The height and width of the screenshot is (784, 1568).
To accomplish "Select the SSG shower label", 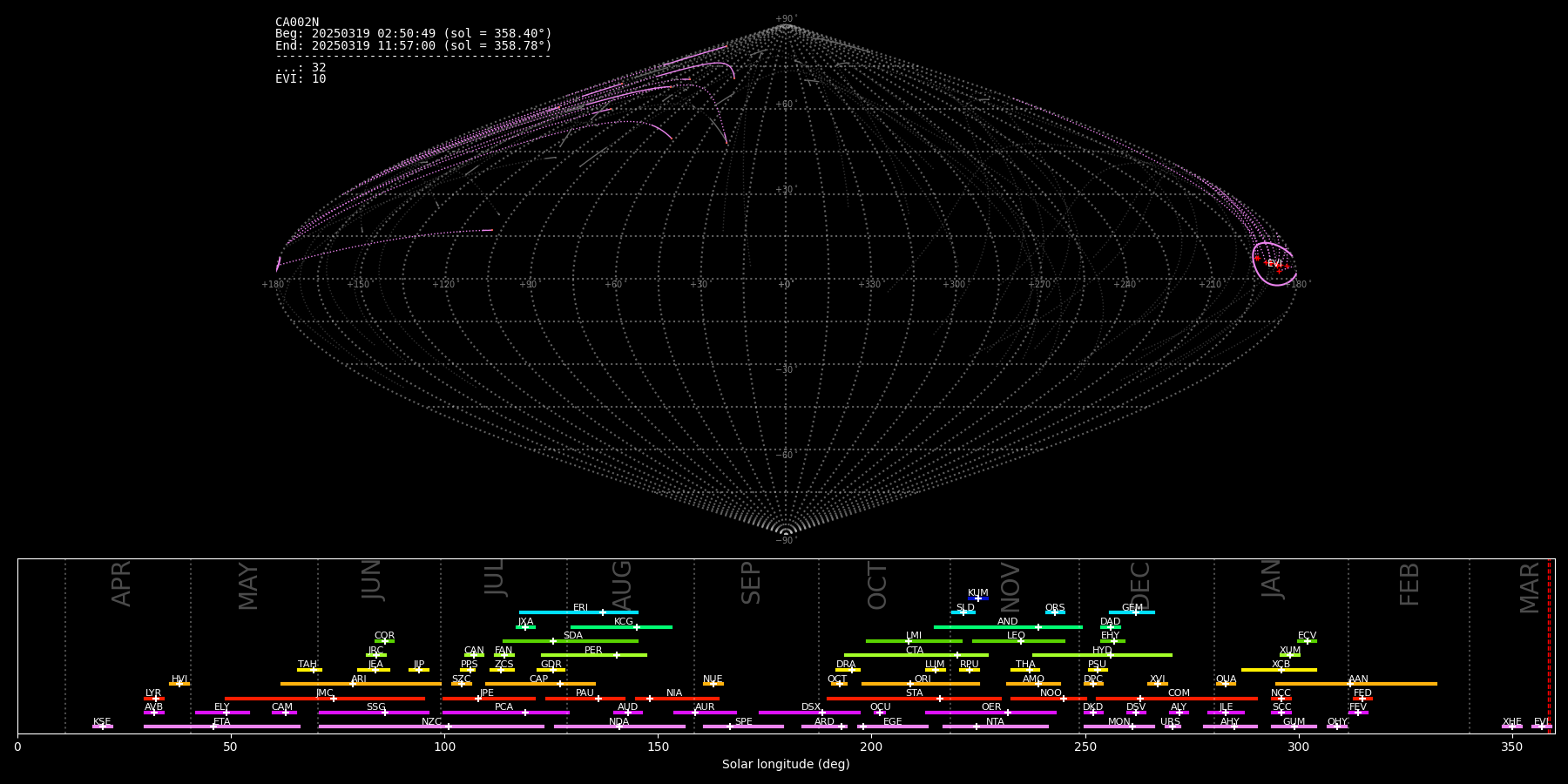I will click(375, 707).
